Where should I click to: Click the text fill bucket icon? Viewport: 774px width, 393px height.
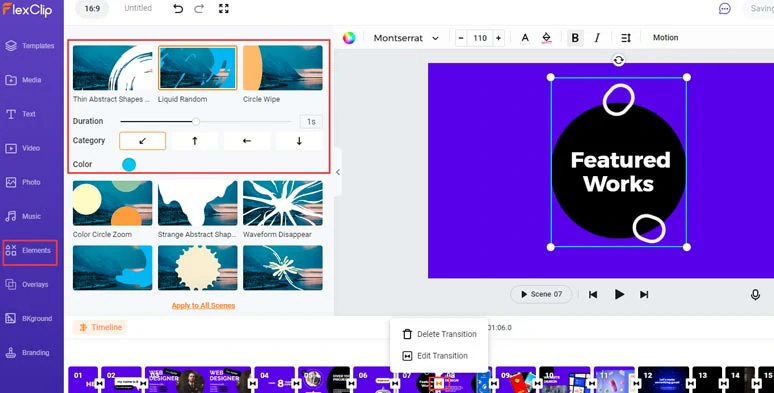point(546,38)
